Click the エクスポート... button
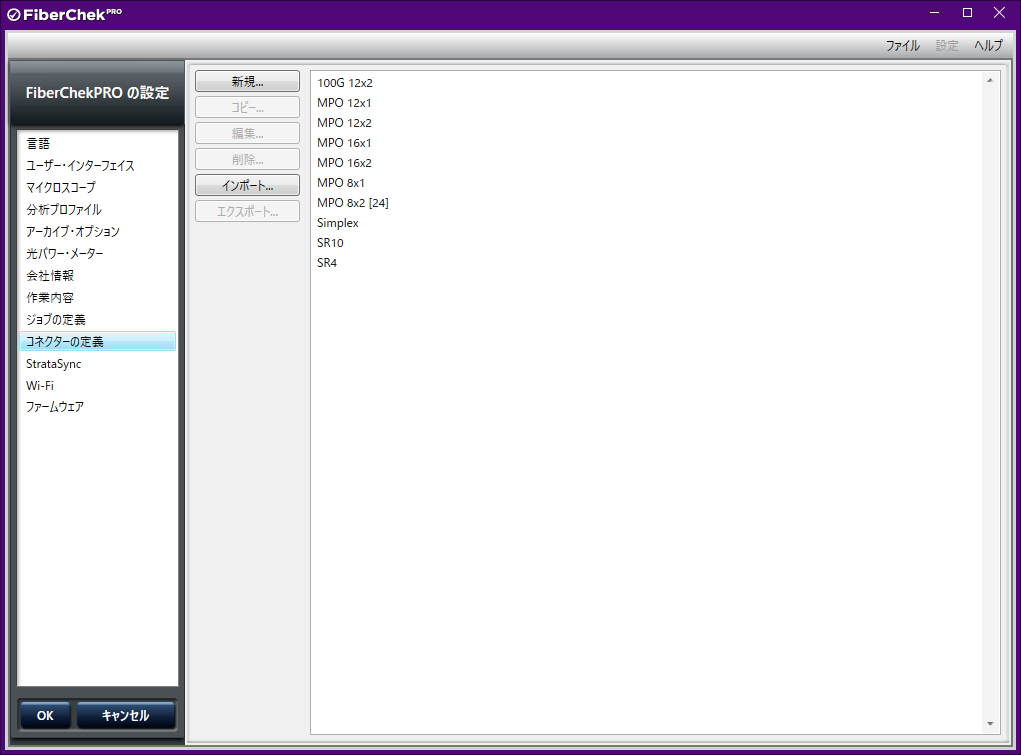The image size is (1021, 755). 247,212
